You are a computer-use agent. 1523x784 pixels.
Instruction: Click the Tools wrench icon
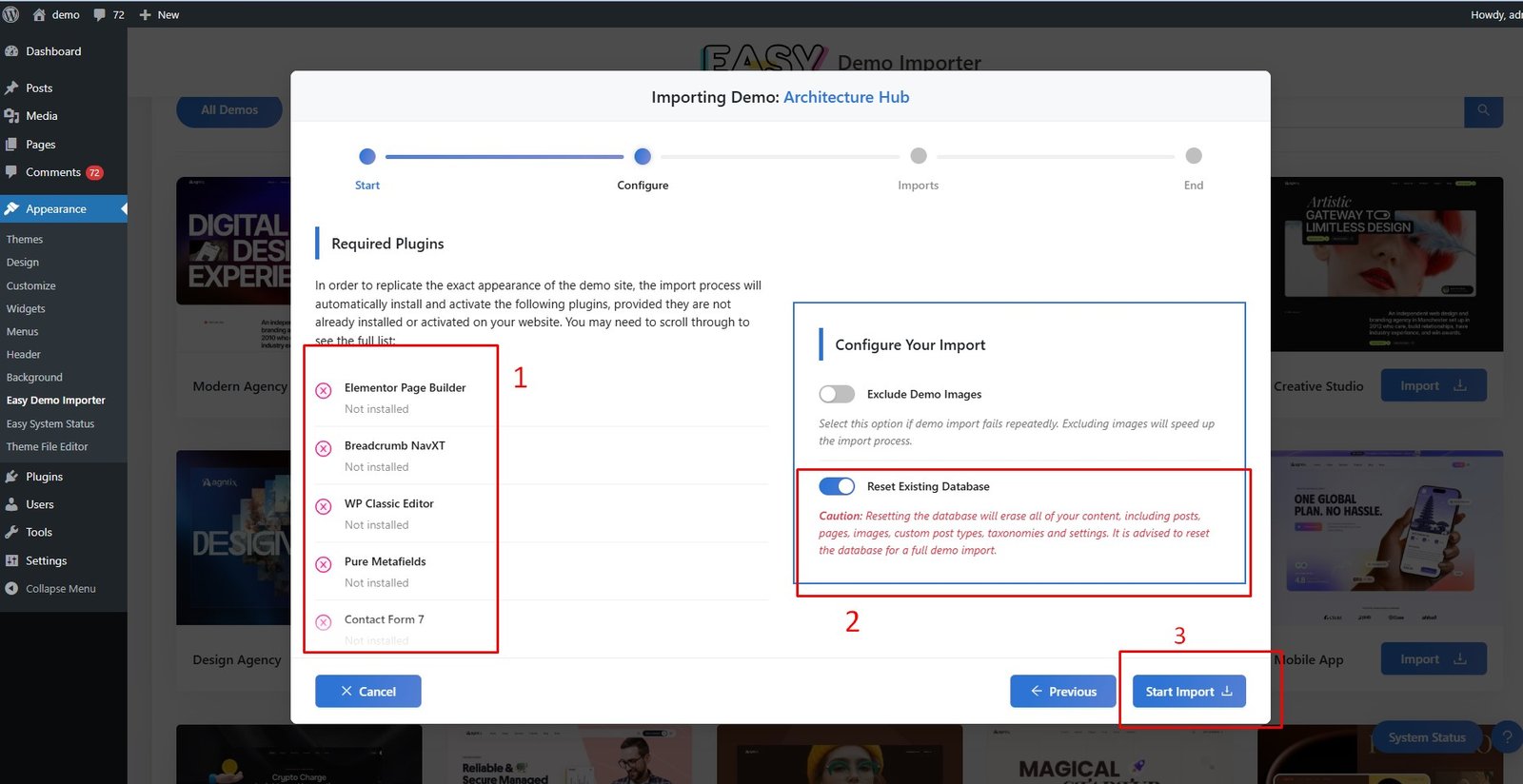click(11, 532)
